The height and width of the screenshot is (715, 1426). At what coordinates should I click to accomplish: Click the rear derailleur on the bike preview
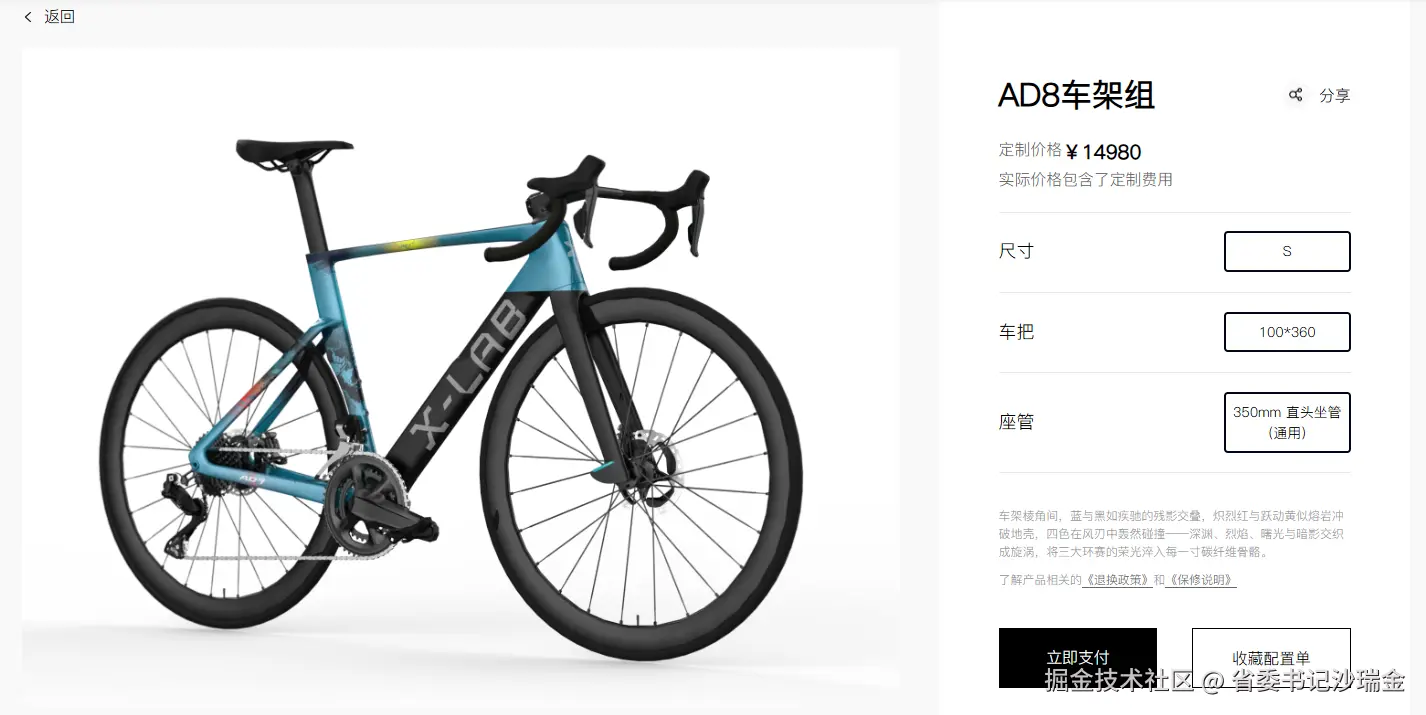[183, 515]
